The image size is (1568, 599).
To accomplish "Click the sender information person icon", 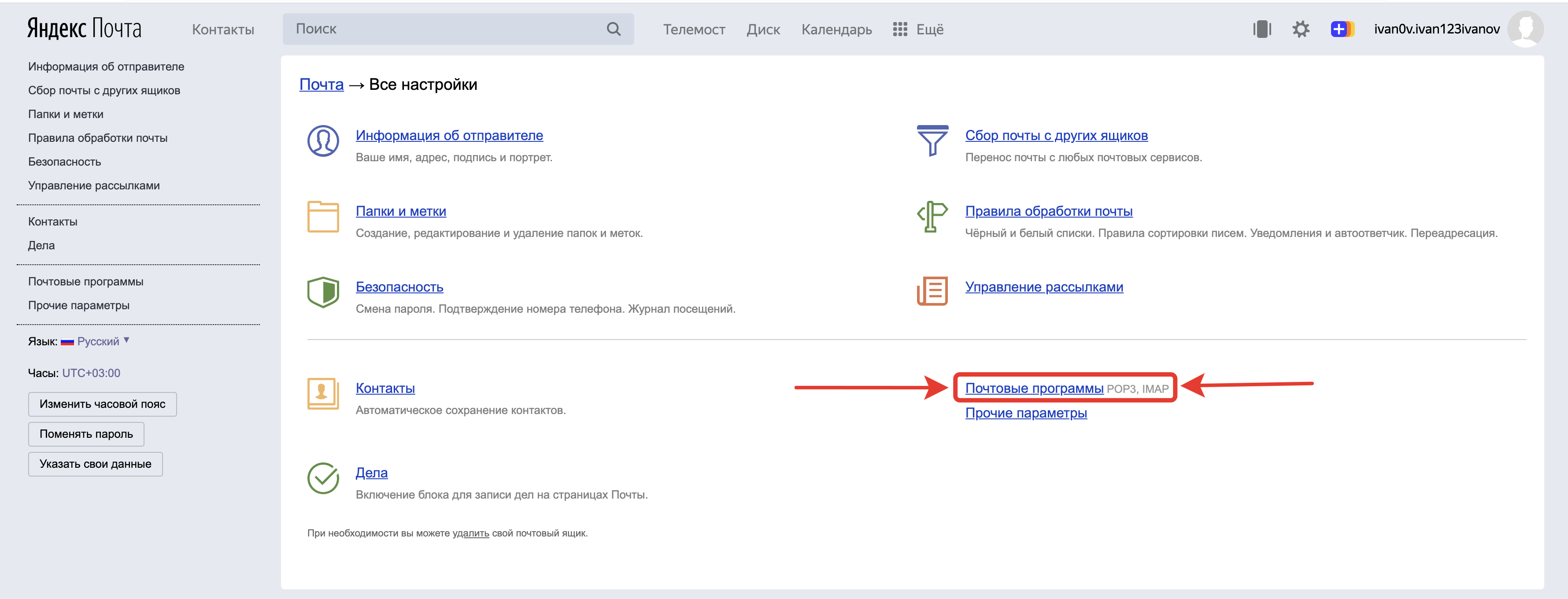I will tap(323, 141).
